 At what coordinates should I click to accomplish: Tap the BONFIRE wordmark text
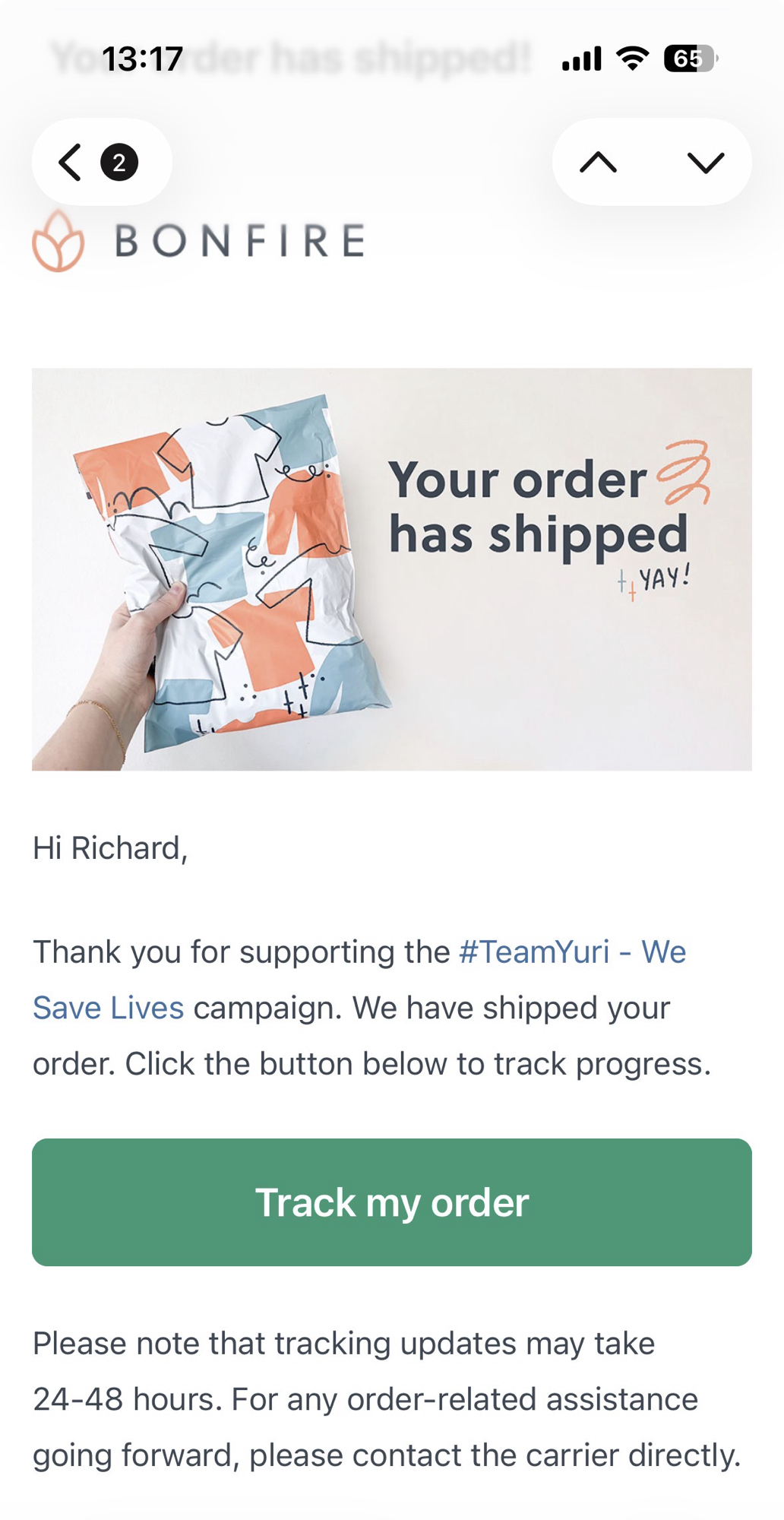tap(240, 242)
